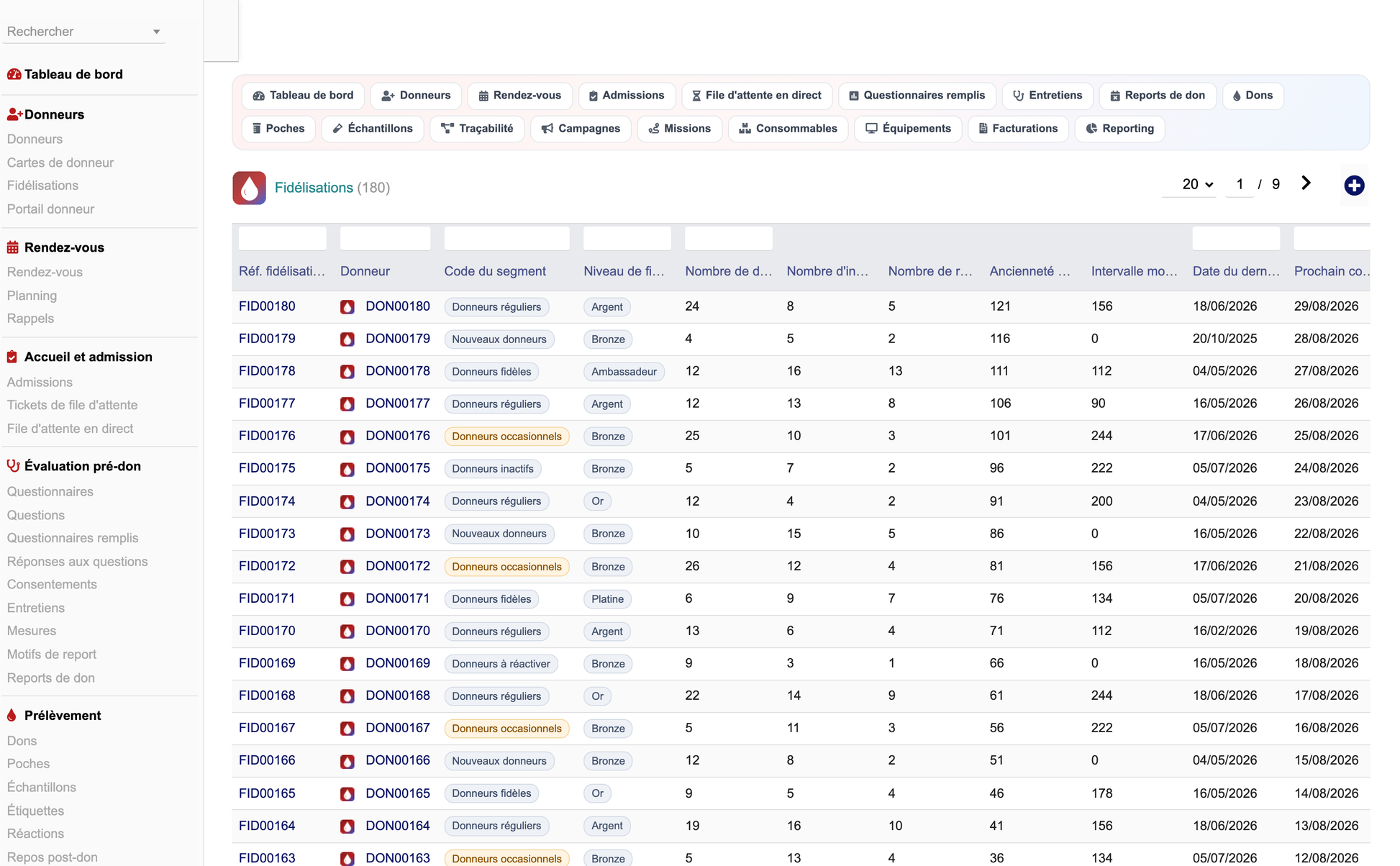Open the Équipements tab
Image resolution: width=1400 pixels, height=866 pixels.
(908, 129)
